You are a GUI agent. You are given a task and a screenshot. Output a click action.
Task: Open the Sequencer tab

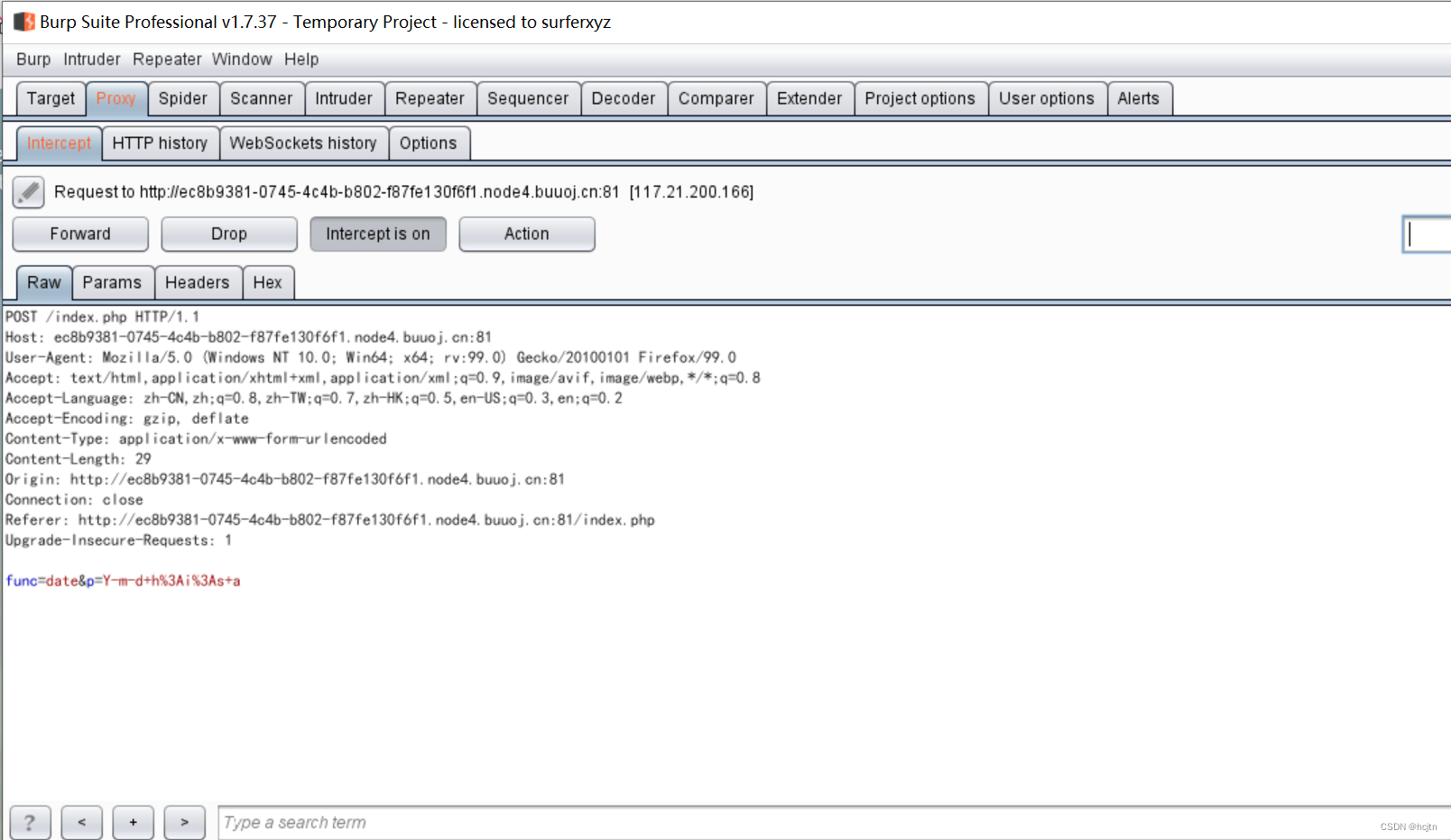coord(528,98)
